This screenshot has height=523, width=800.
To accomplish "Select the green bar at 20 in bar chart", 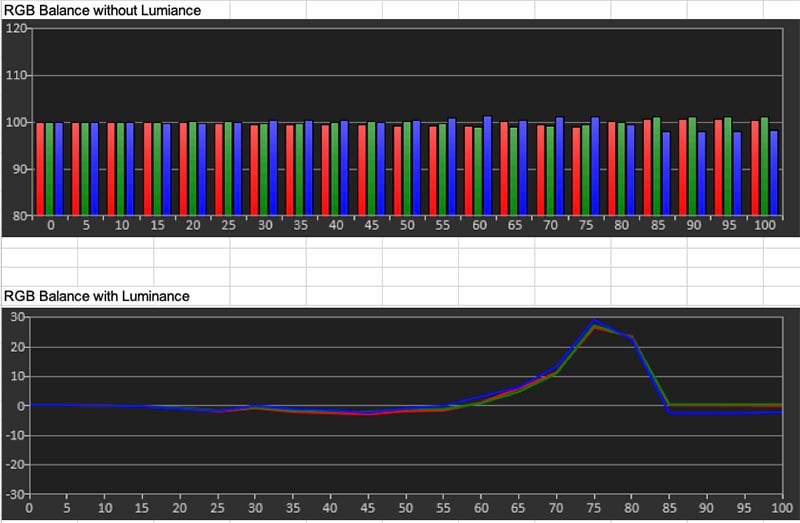I will (192, 168).
